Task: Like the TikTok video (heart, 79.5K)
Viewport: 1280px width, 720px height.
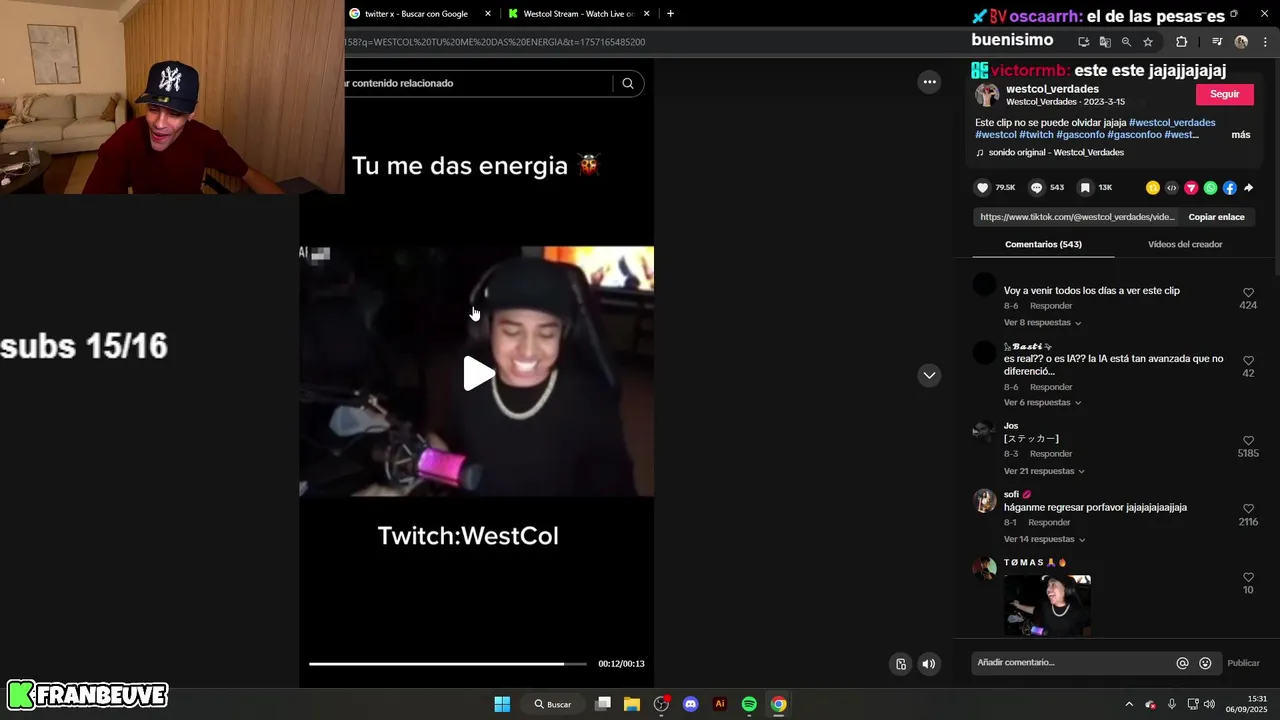Action: 982,188
